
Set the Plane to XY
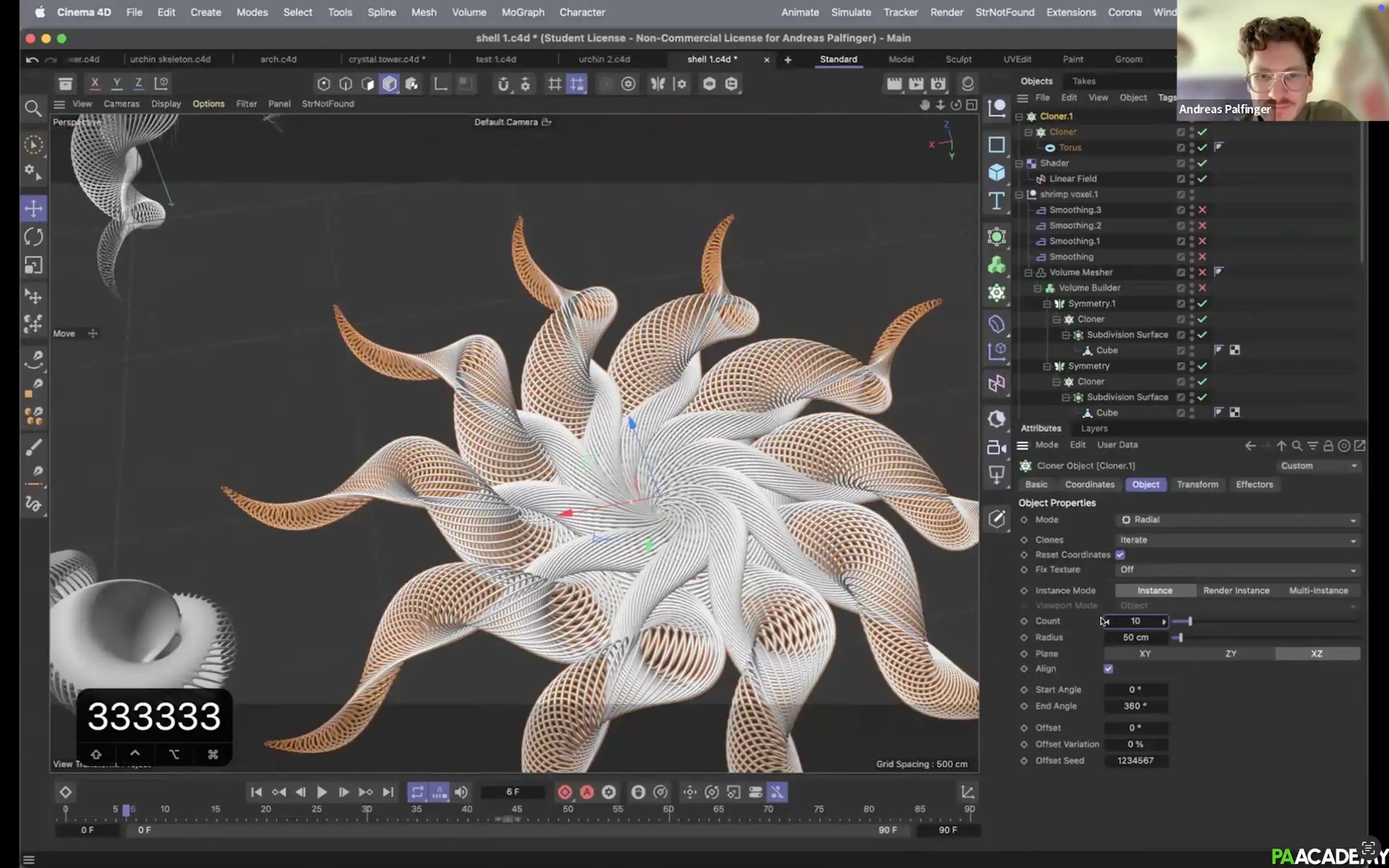[x=1145, y=654]
